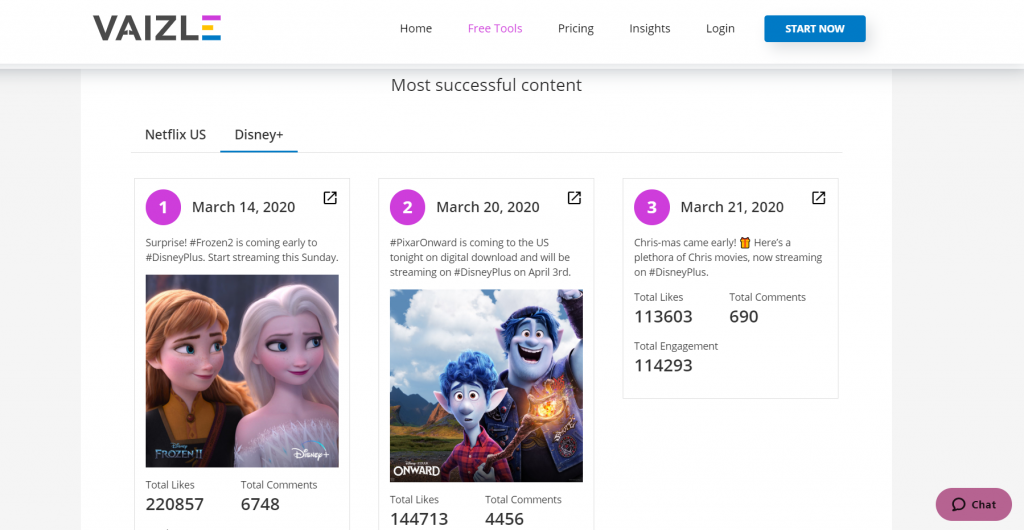Click comments value 6748
The width and height of the screenshot is (1024, 530).
pyautogui.click(x=260, y=505)
